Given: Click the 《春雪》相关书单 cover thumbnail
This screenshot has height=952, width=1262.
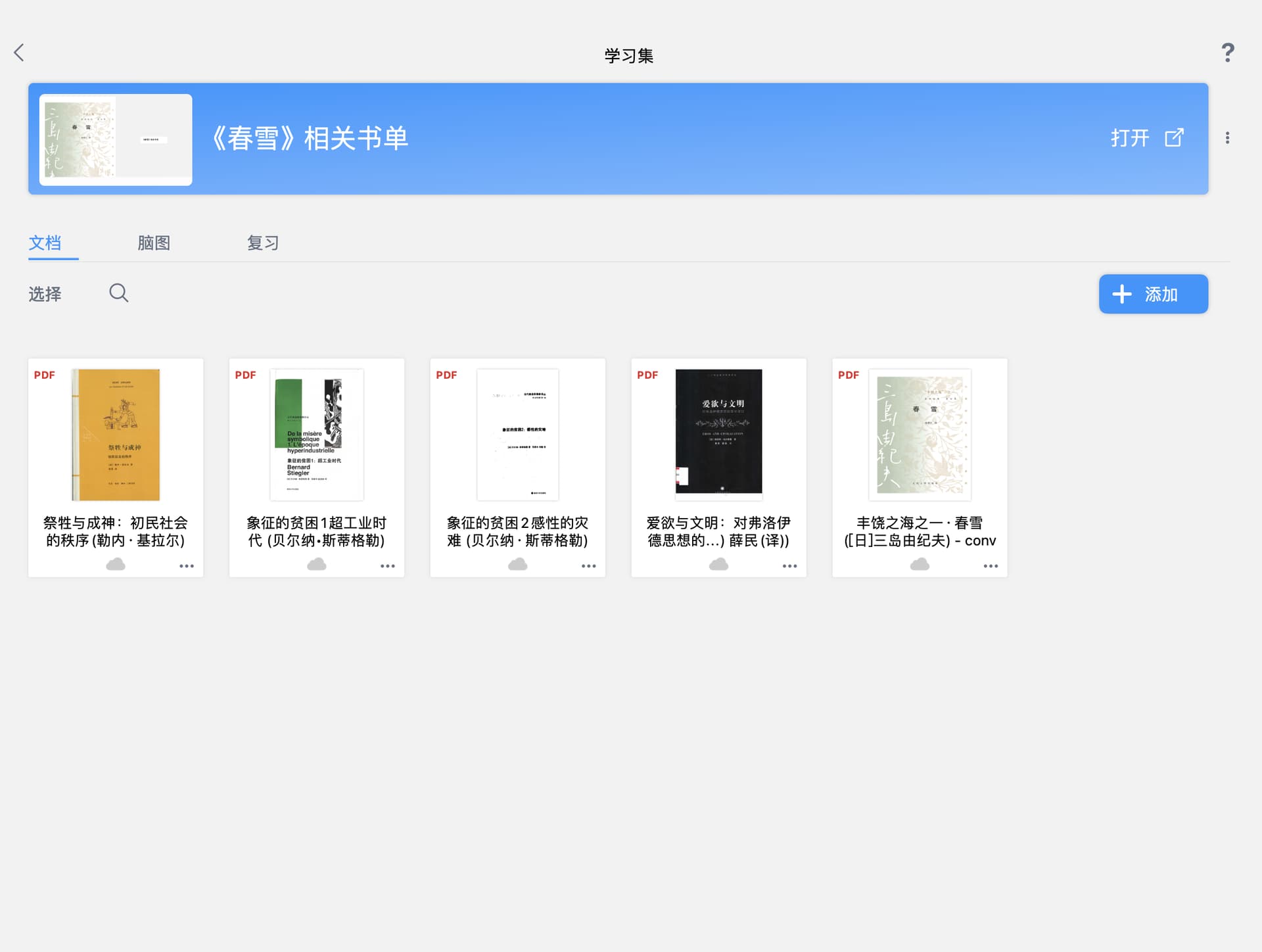Looking at the screenshot, I should (x=116, y=140).
